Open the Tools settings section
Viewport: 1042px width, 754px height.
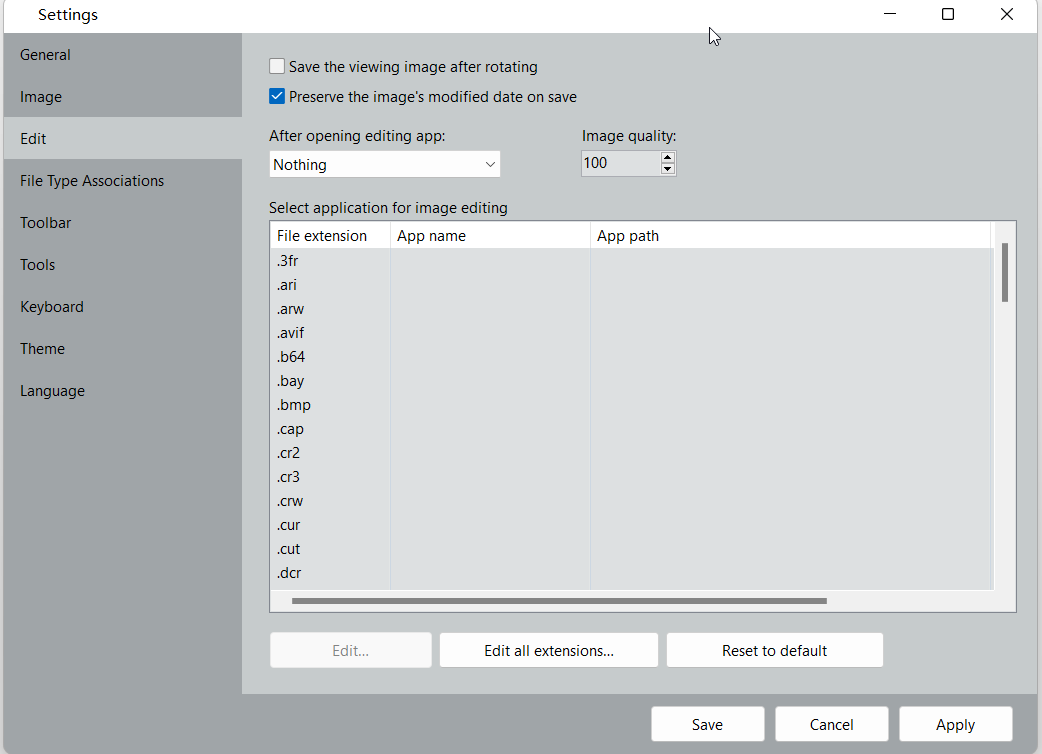click(37, 264)
